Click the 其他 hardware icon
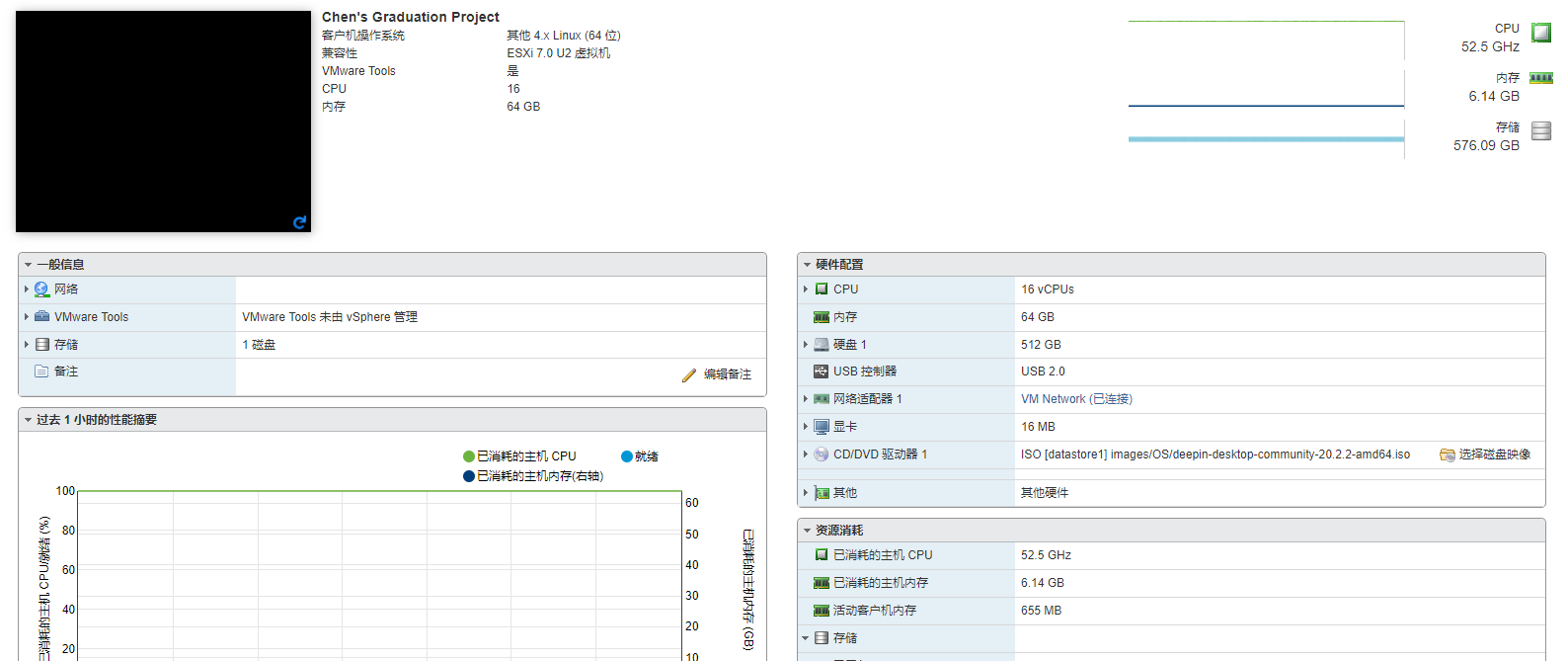The image size is (1568, 661). (822, 493)
